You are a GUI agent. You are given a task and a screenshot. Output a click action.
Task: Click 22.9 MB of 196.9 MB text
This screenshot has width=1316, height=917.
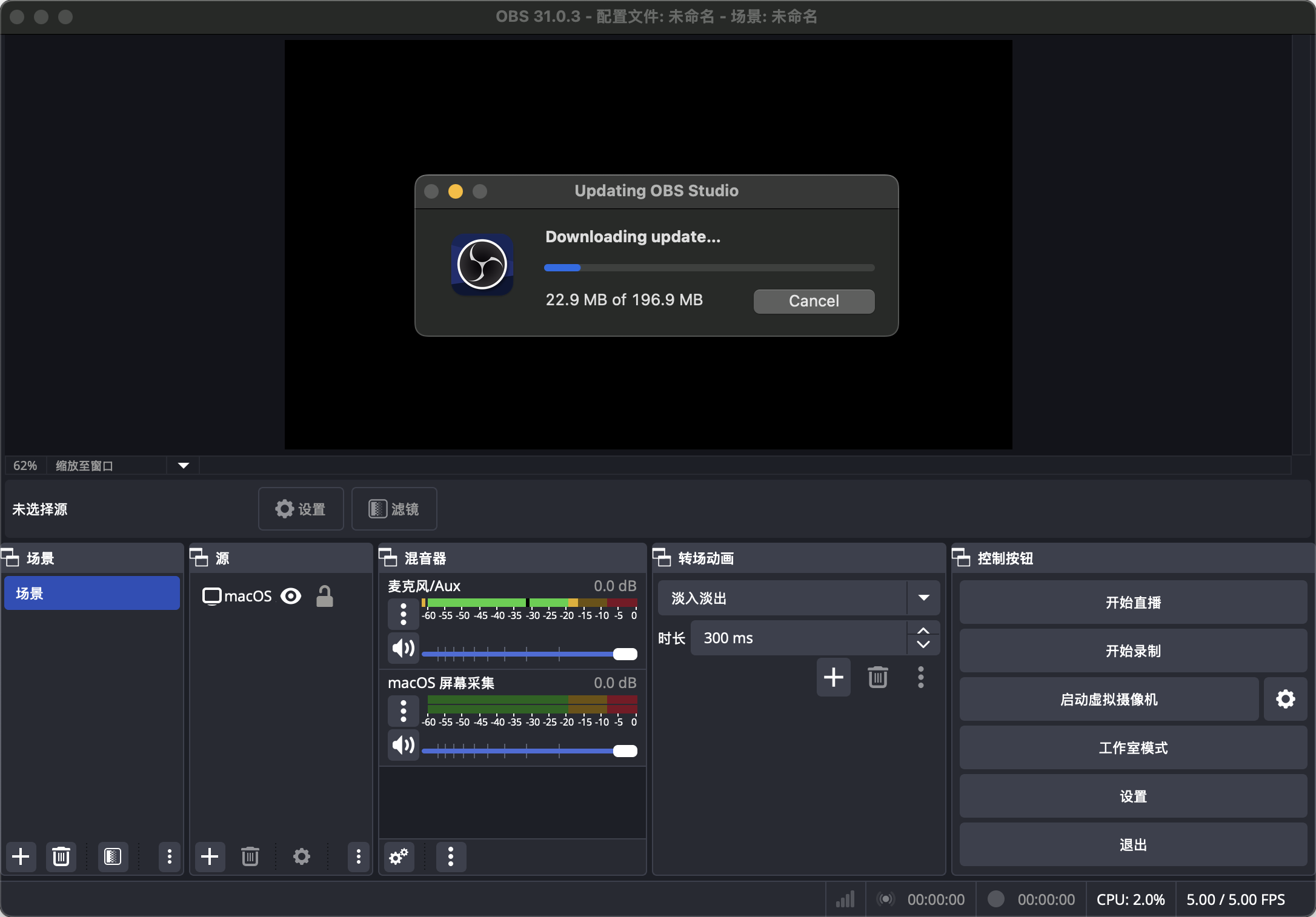click(624, 300)
